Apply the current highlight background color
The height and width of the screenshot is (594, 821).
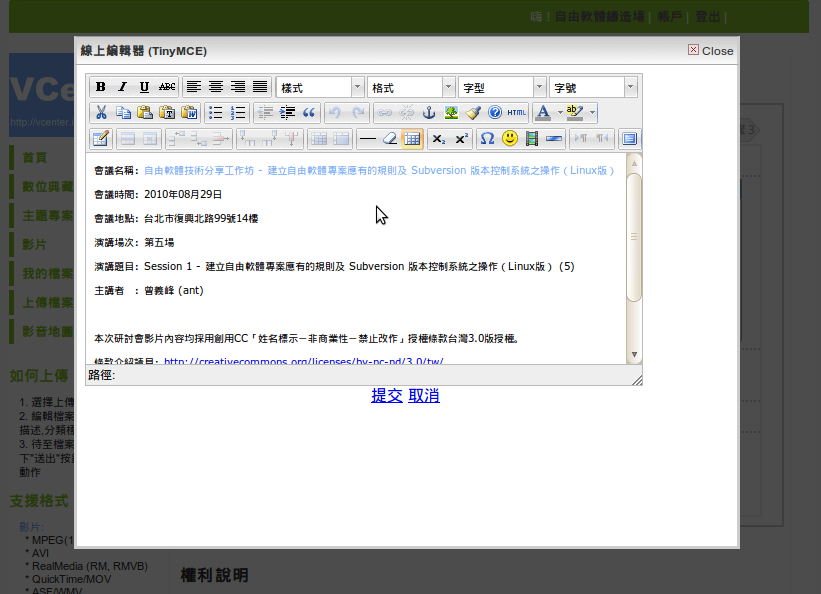point(575,113)
